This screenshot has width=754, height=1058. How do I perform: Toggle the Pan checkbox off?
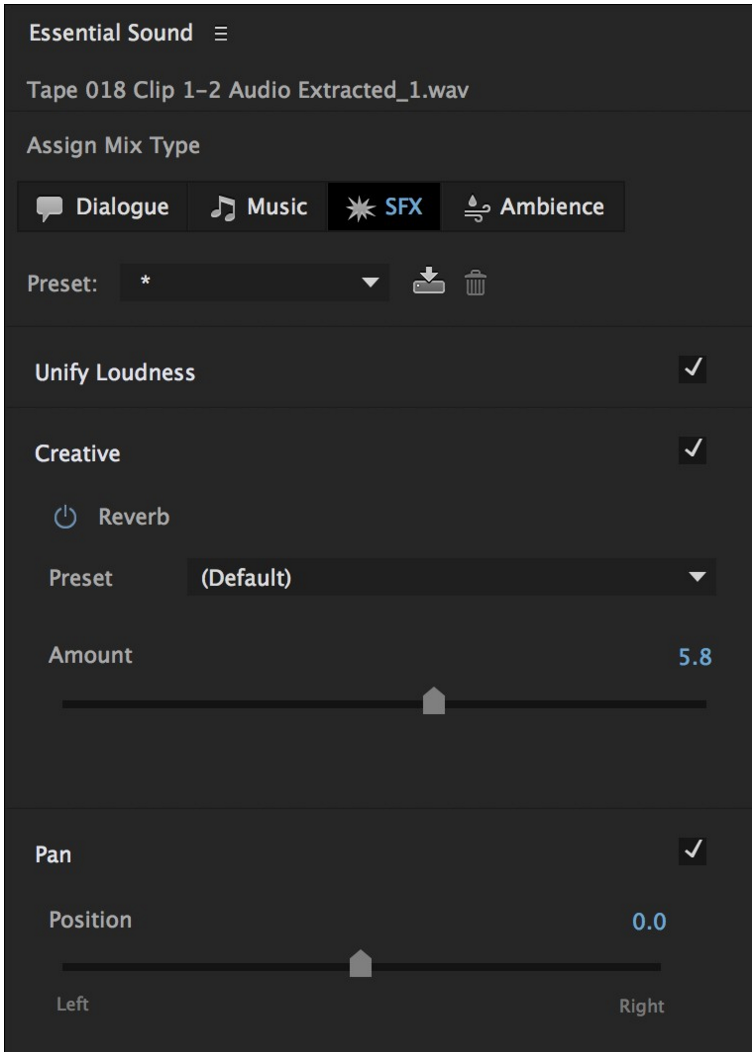coord(692,851)
